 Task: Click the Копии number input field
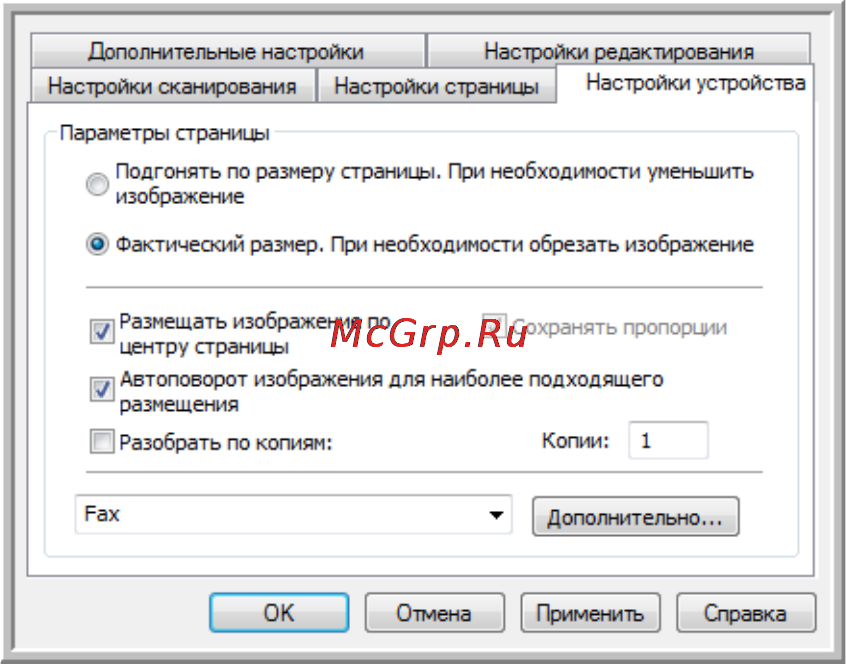pos(668,441)
